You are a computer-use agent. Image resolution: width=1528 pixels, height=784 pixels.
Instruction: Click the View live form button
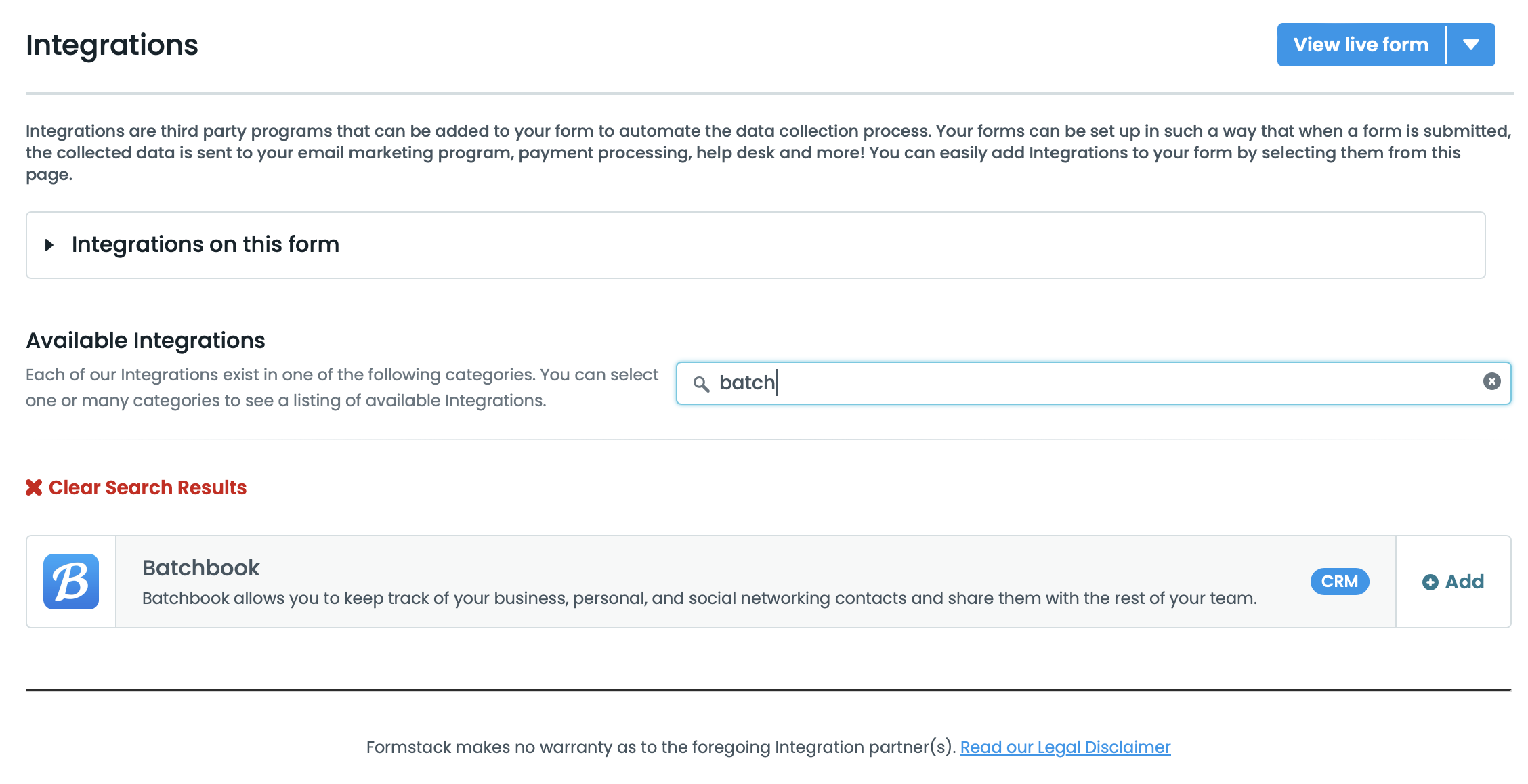1360,45
